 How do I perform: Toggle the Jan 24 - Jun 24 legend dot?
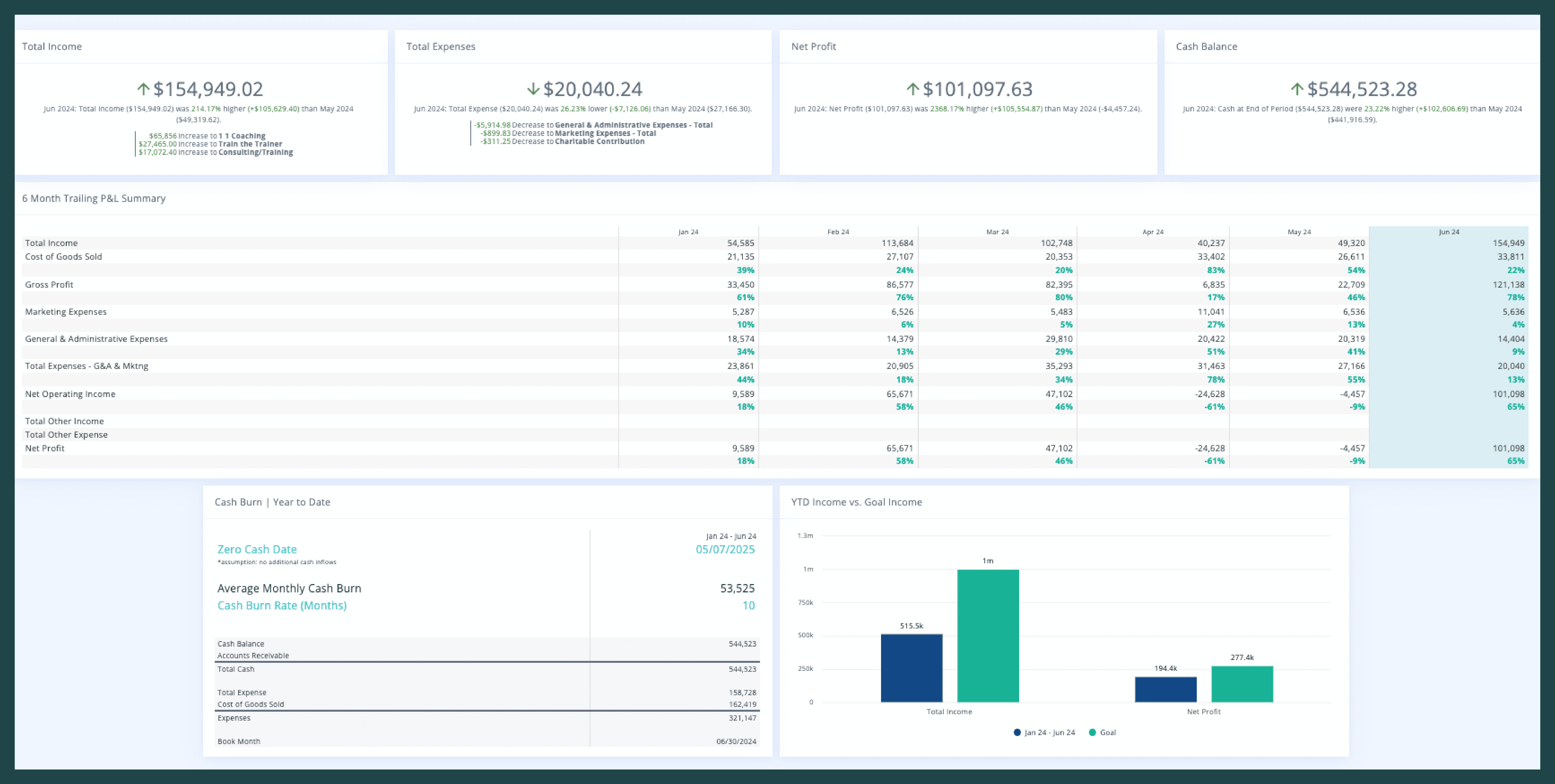(x=1017, y=733)
